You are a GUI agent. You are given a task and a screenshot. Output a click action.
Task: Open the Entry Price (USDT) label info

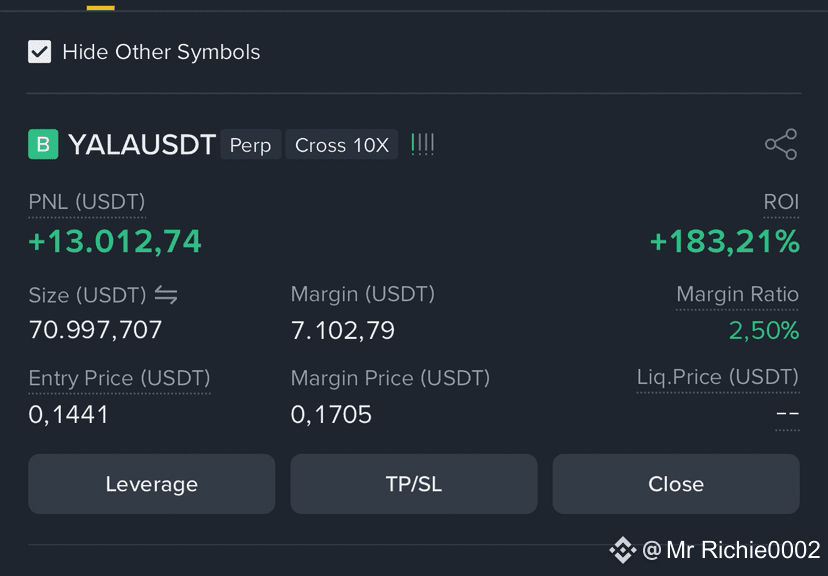tap(119, 379)
